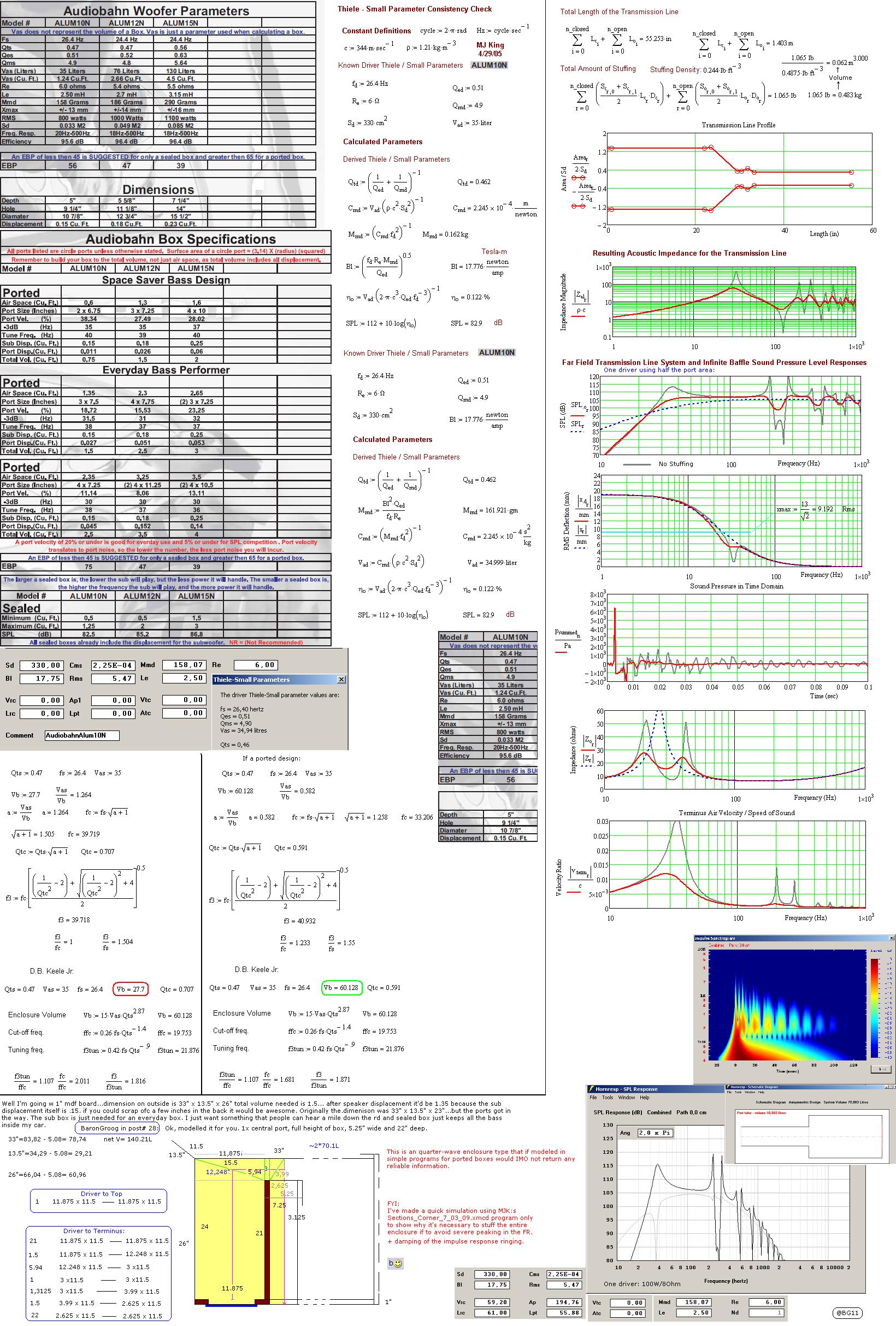Click the green-circled Vb = 60.128 value
The height and width of the screenshot is (1326, 896).
tap(341, 988)
